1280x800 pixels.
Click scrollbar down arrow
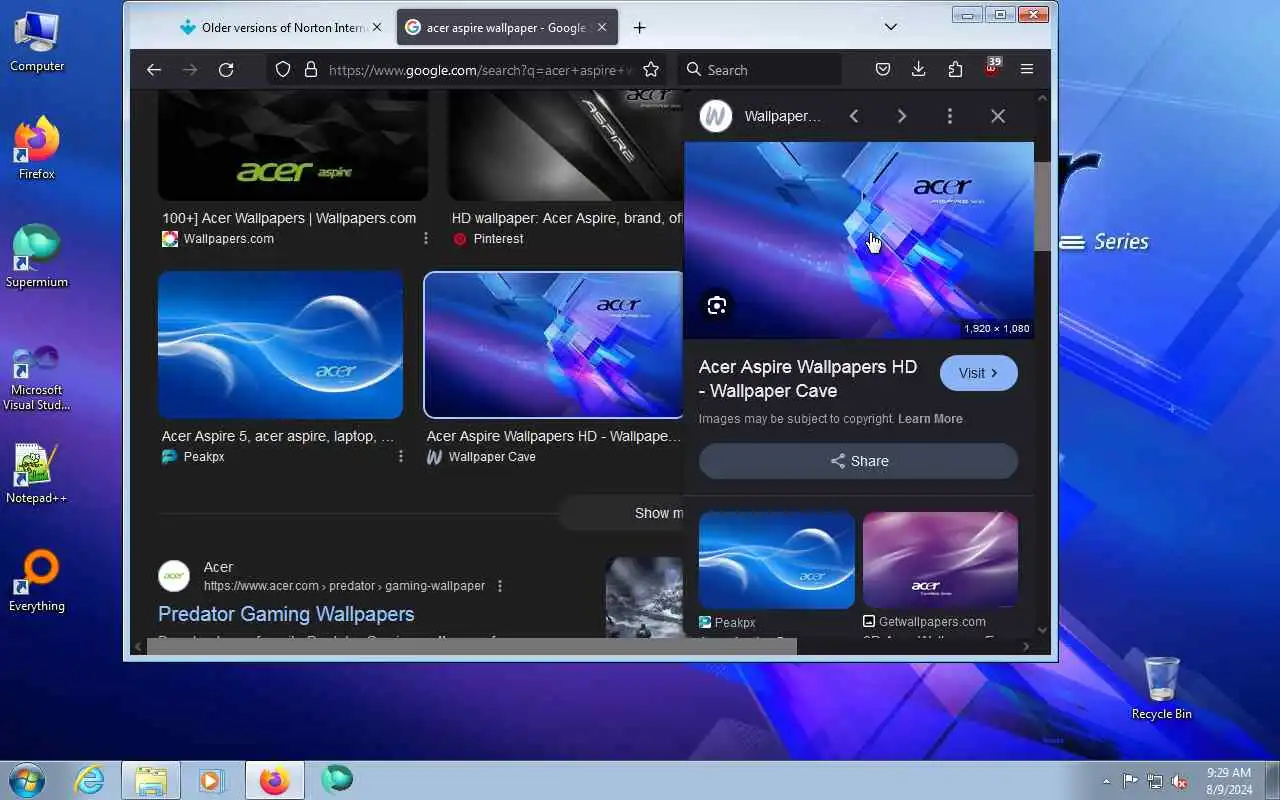[1042, 630]
